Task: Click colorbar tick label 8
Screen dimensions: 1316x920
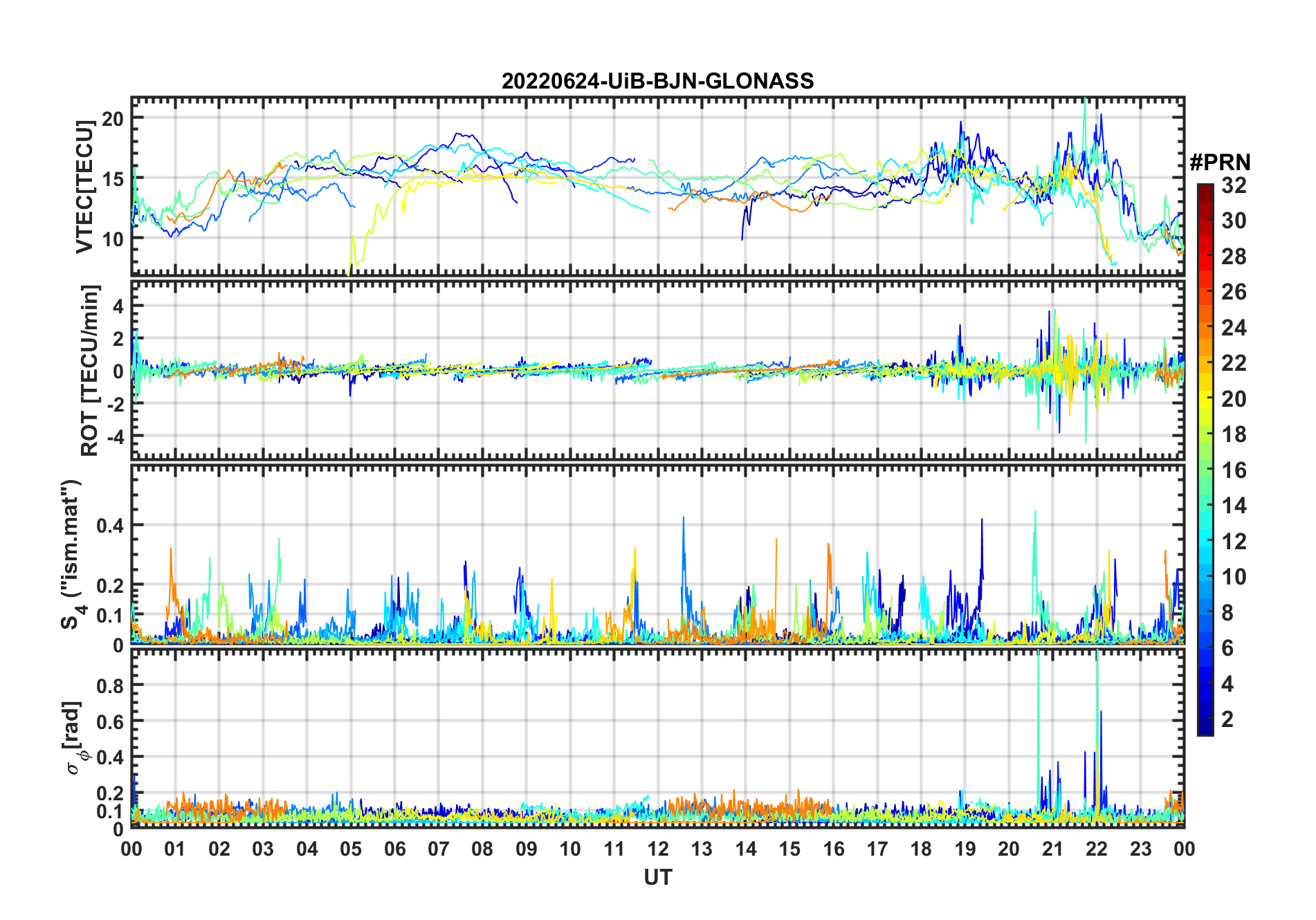Action: (x=1227, y=613)
